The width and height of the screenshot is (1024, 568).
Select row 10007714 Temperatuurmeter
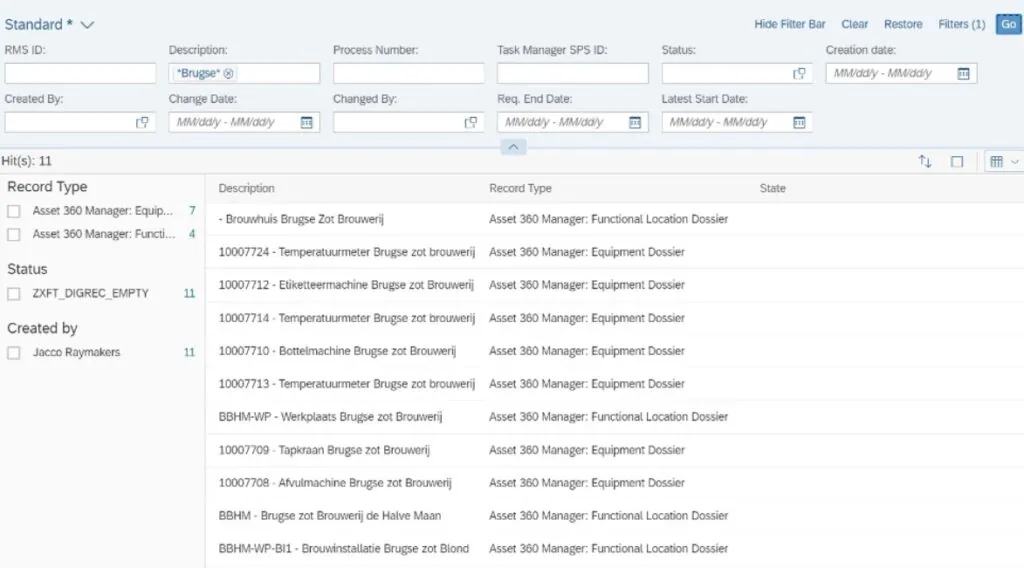(615, 318)
